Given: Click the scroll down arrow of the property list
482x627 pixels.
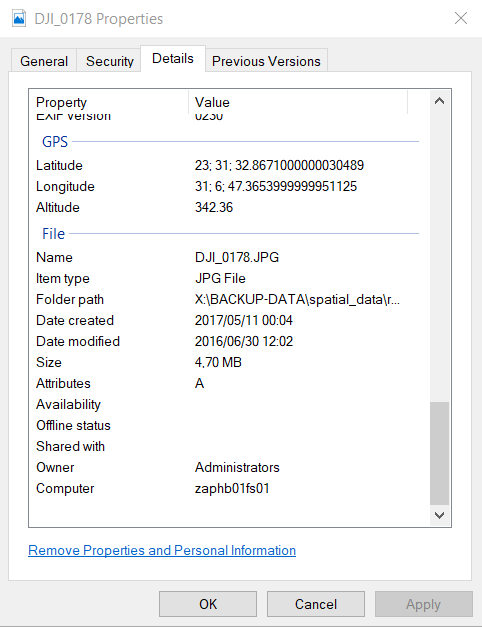Looking at the screenshot, I should (x=439, y=515).
